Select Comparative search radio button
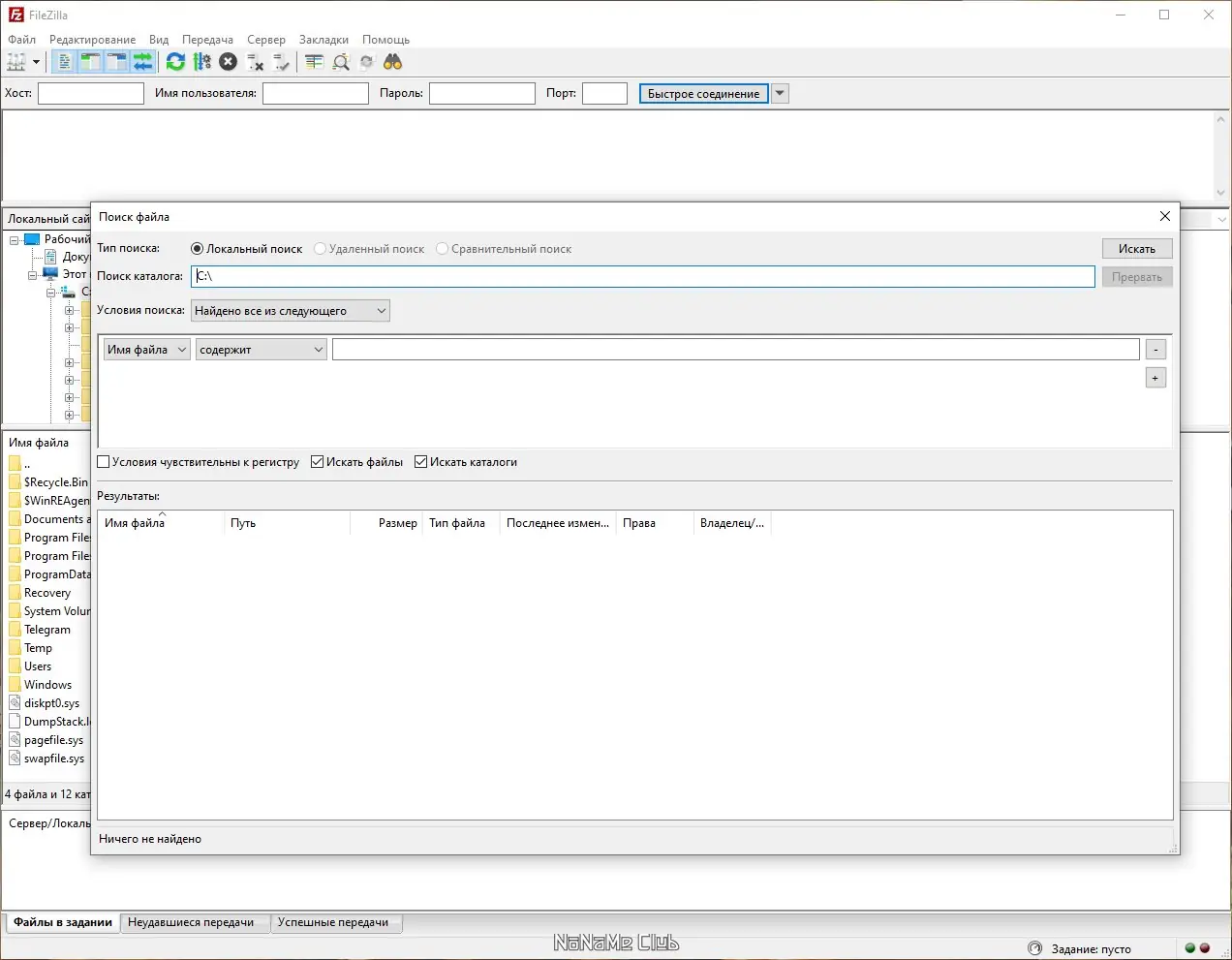This screenshot has height=960, width=1232. pos(442,249)
